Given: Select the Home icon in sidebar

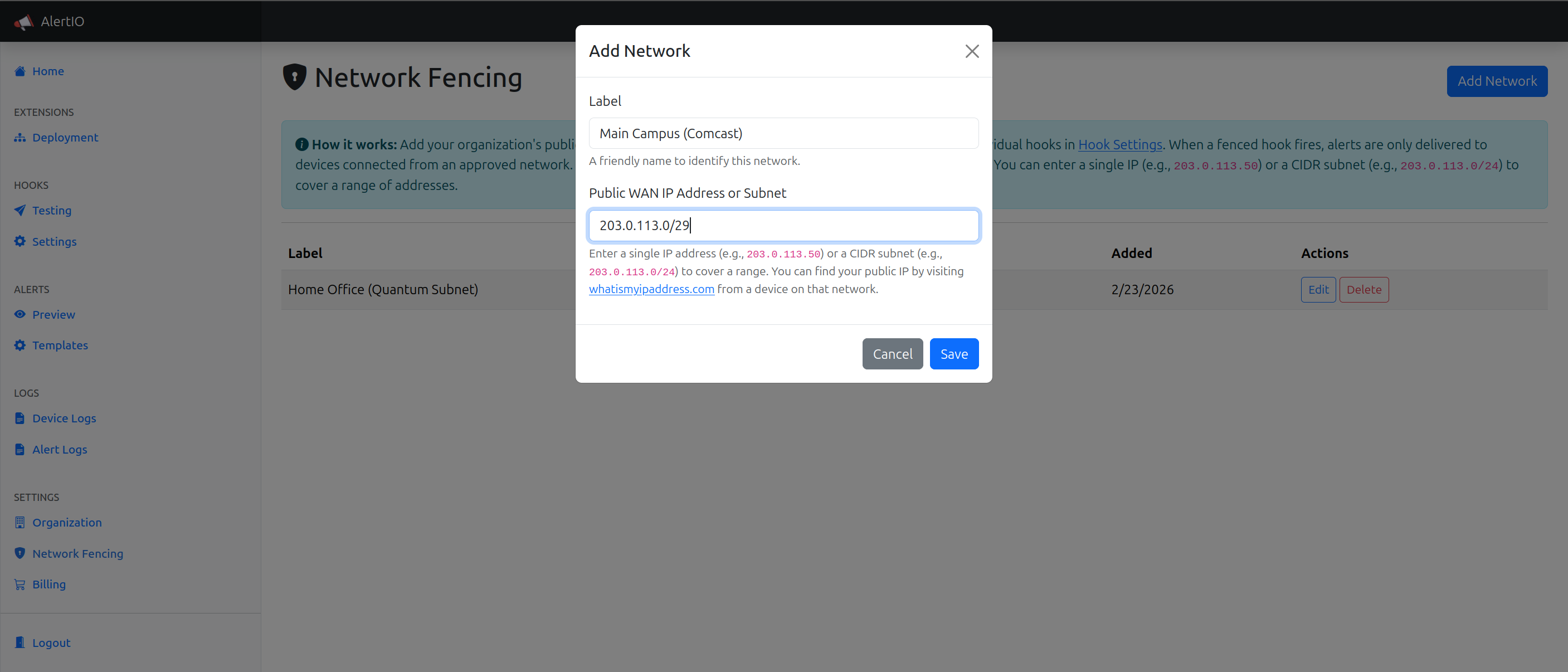Looking at the screenshot, I should pyautogui.click(x=20, y=71).
